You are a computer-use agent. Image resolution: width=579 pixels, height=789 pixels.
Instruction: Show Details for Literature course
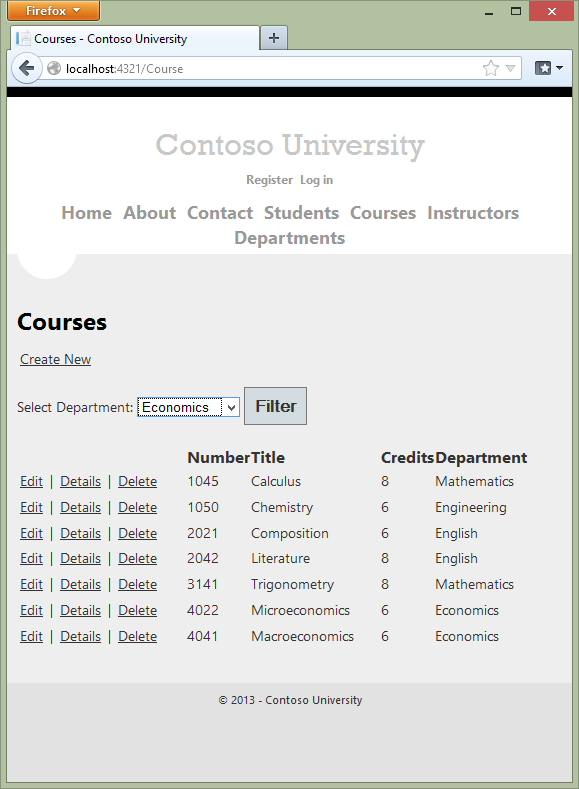80,559
